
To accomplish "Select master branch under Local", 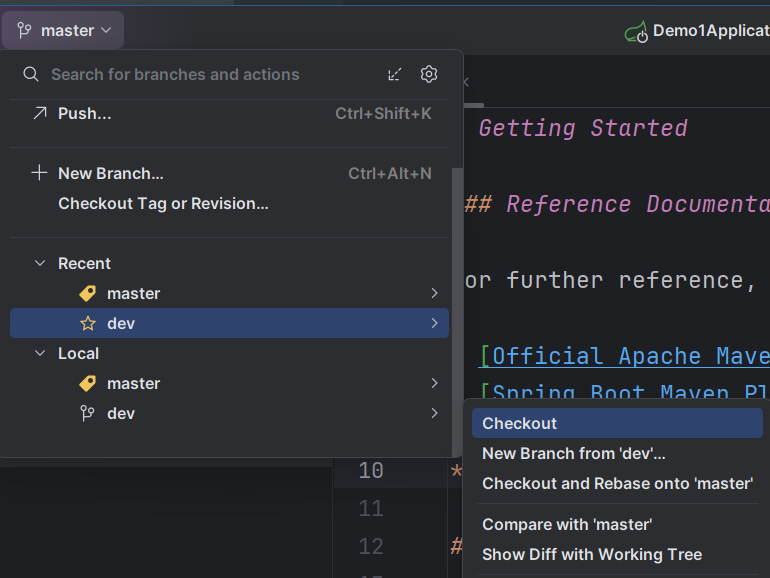I will coord(229,384).
